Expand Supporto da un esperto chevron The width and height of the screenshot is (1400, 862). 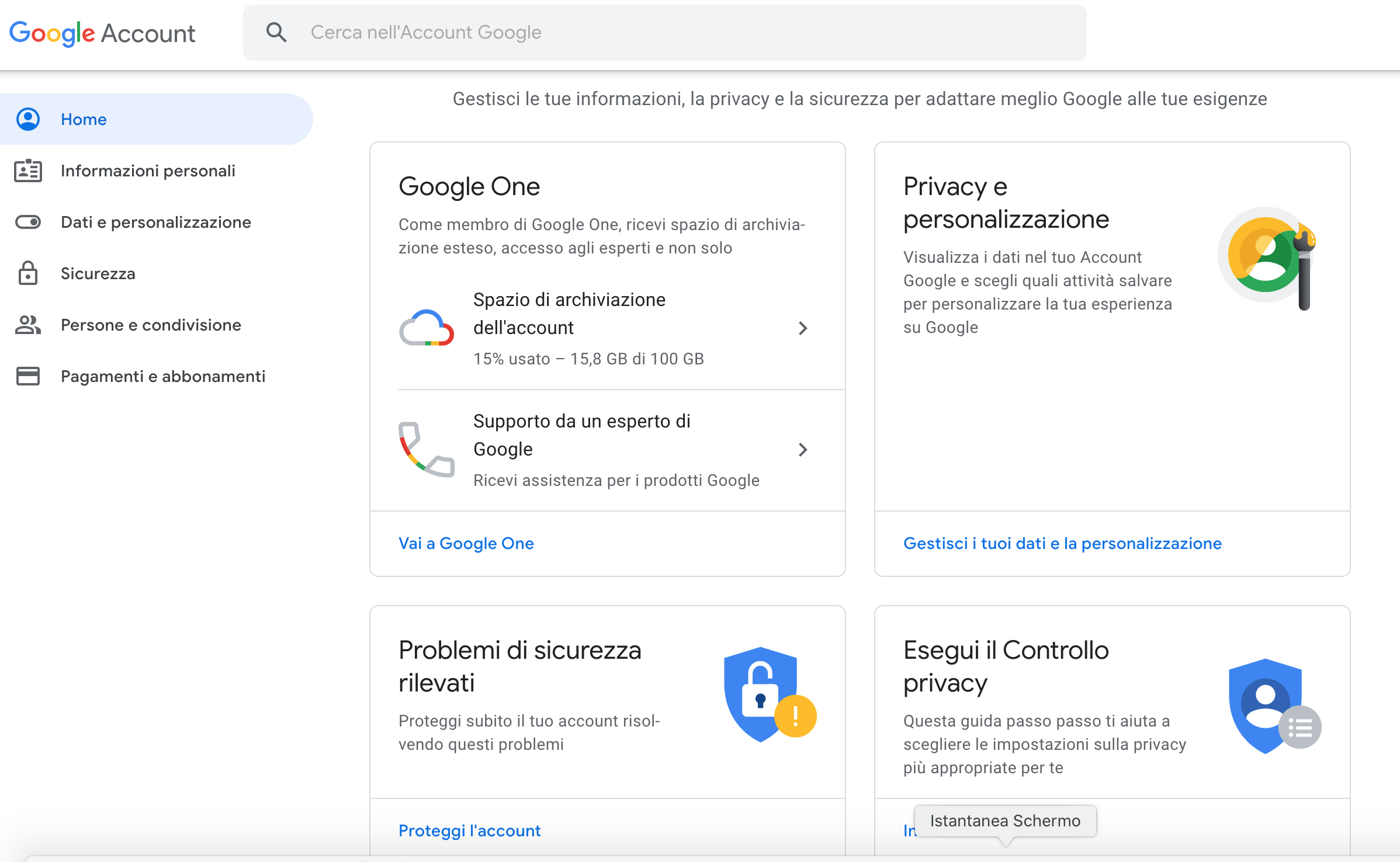803,450
